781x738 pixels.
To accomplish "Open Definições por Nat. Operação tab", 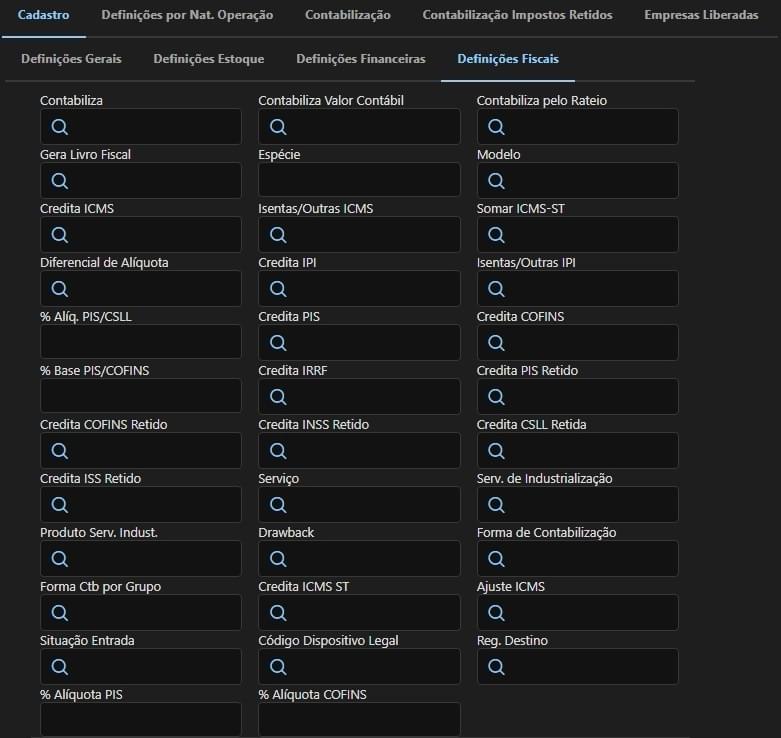I will click(187, 15).
